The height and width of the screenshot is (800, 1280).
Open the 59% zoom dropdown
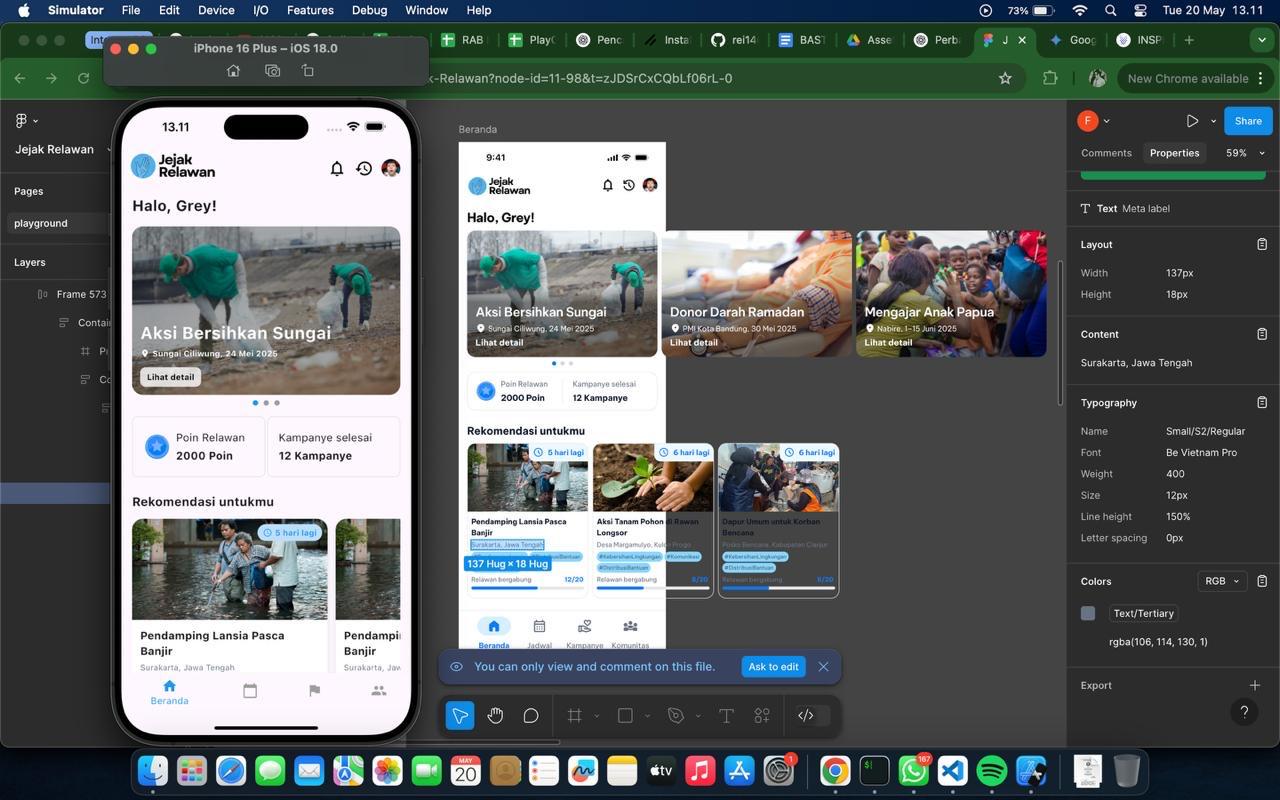coord(1245,153)
